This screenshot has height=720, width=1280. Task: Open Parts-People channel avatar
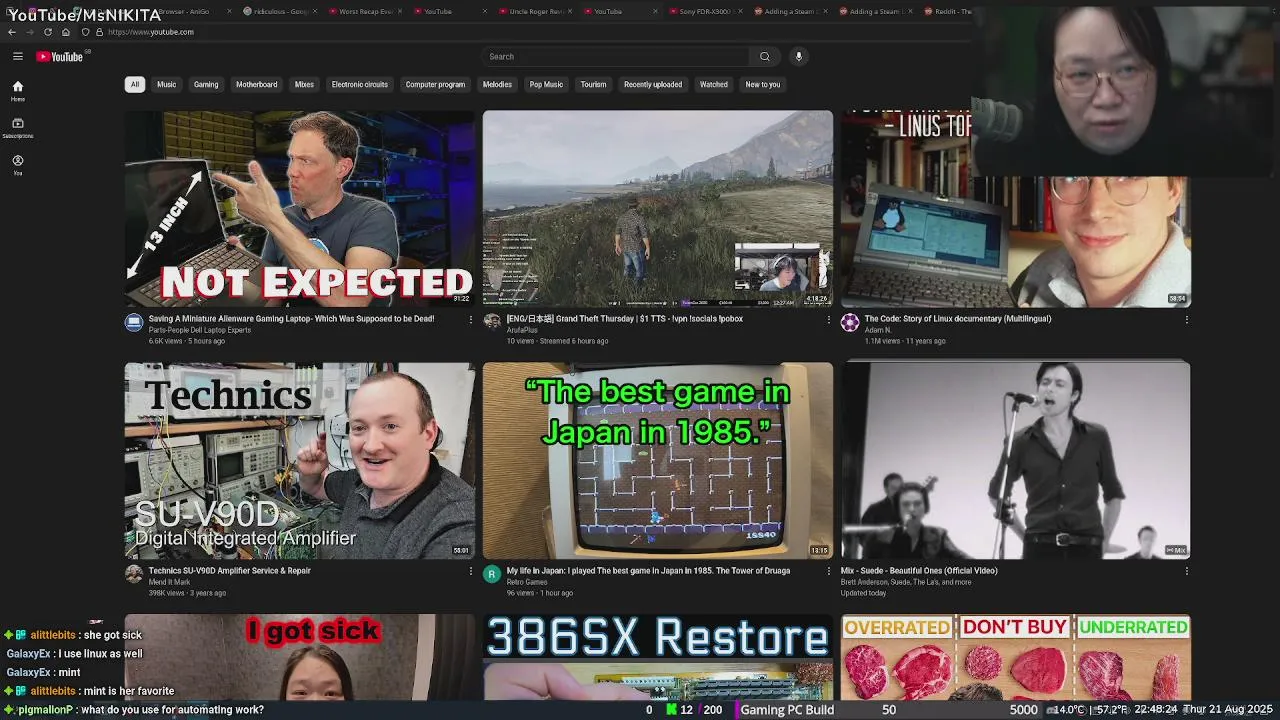134,322
